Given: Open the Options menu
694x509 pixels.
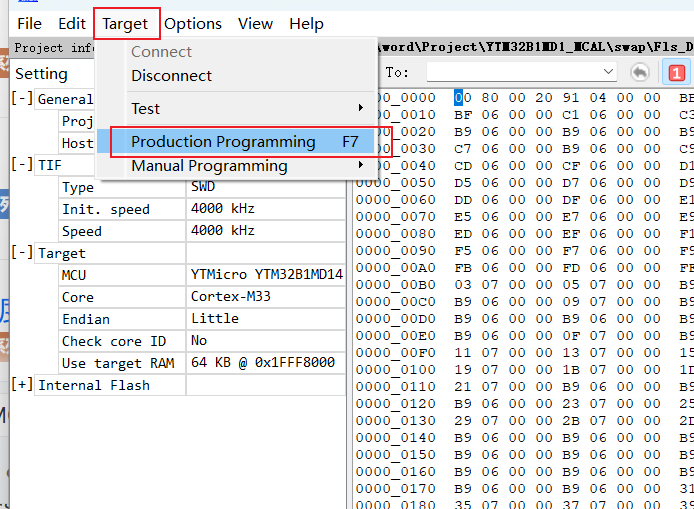Looking at the screenshot, I should point(193,23).
